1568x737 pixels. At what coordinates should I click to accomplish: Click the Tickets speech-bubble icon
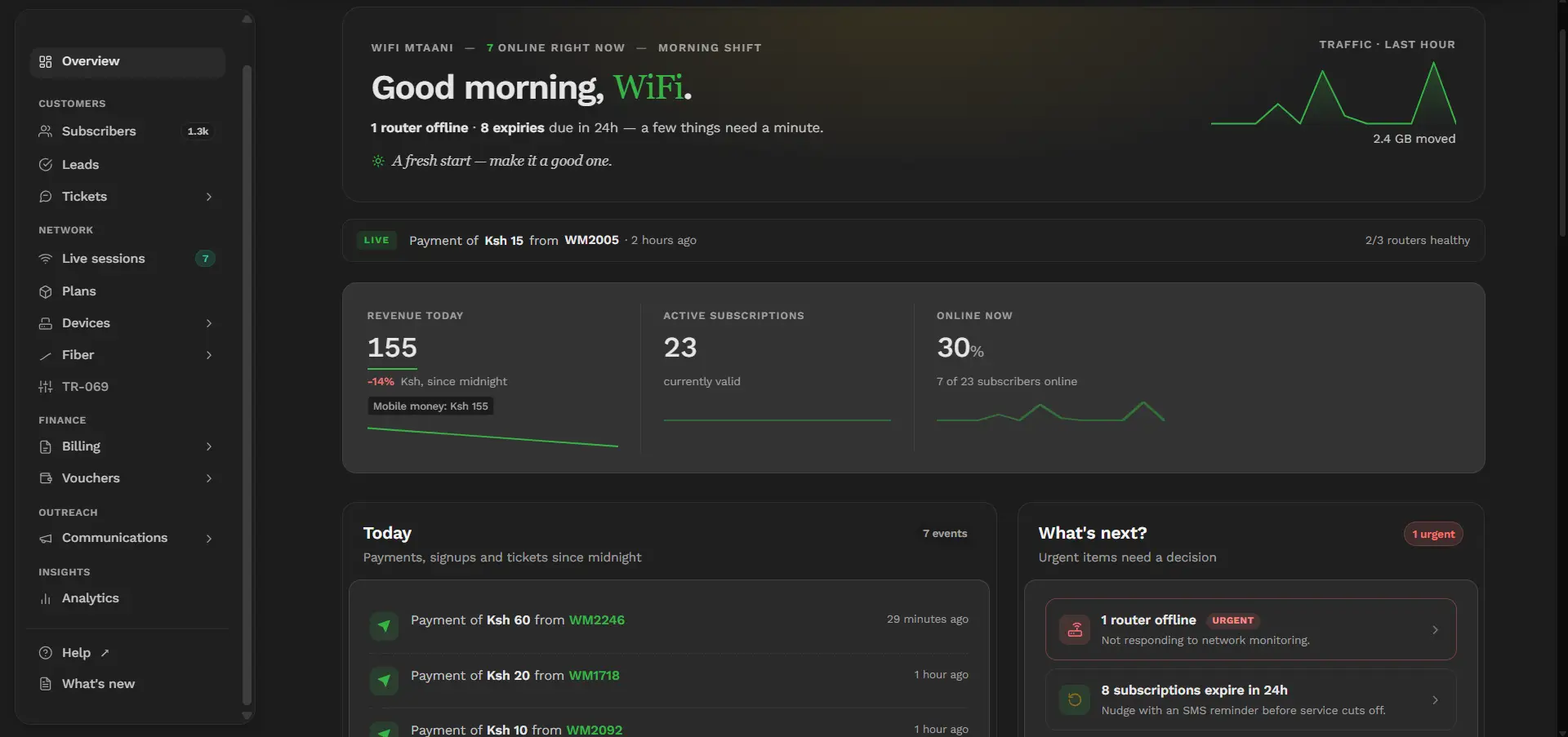[46, 197]
